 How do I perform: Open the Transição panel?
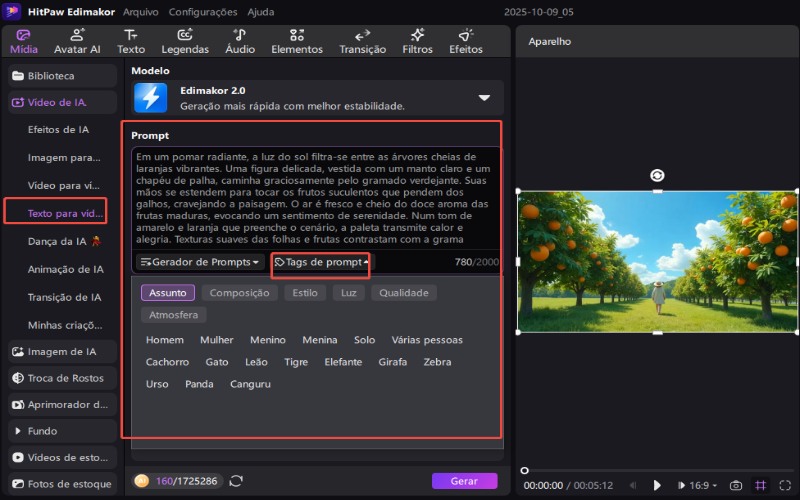point(362,42)
